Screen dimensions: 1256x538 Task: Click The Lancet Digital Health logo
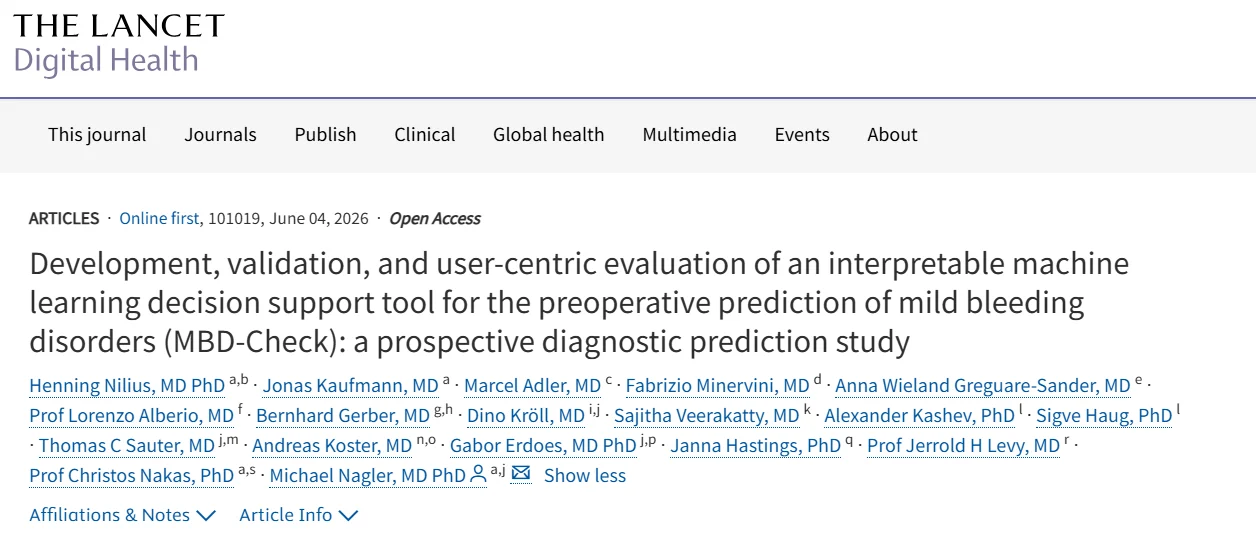click(119, 44)
